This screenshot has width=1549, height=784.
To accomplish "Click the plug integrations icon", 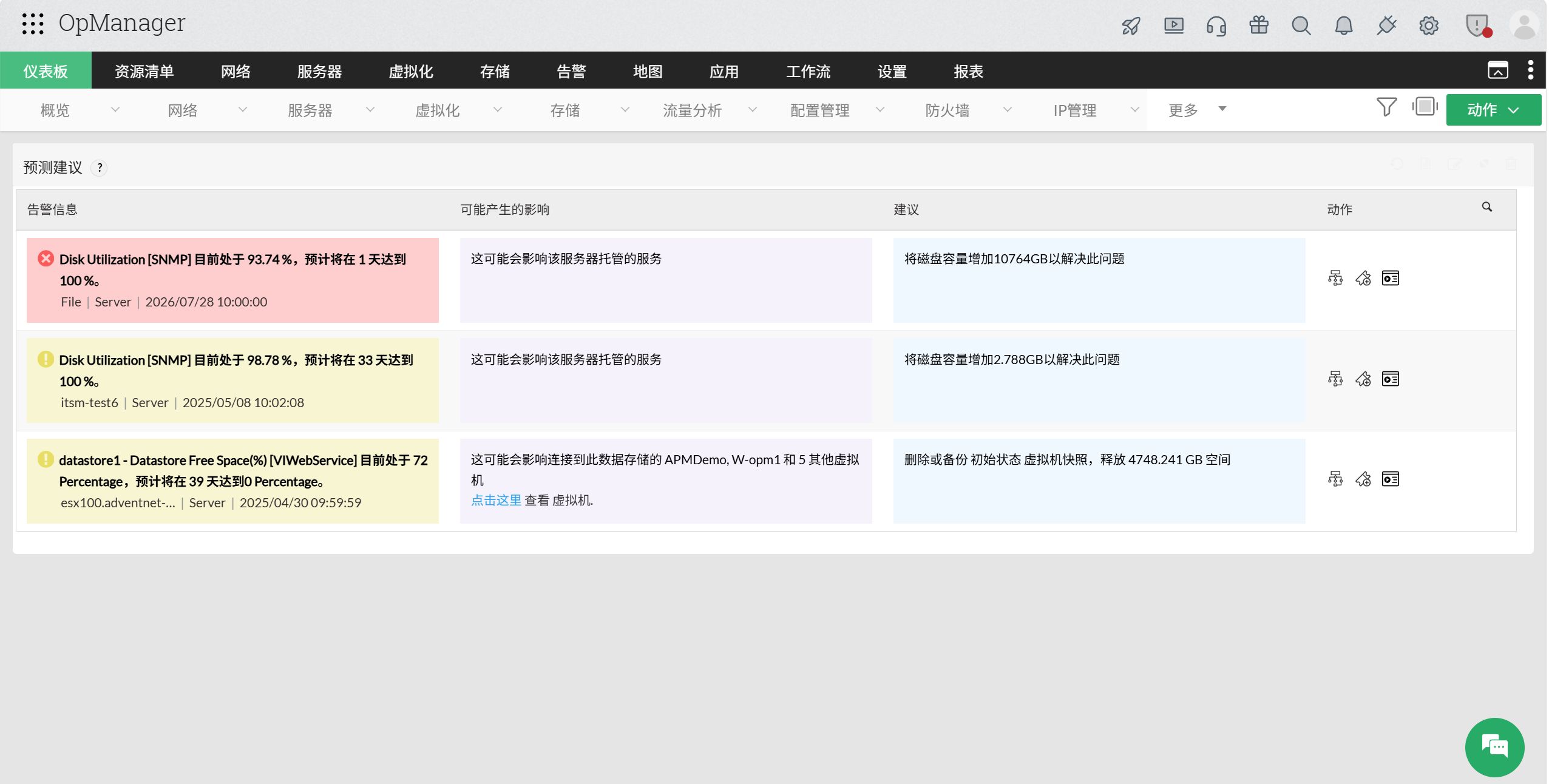I will [1386, 25].
